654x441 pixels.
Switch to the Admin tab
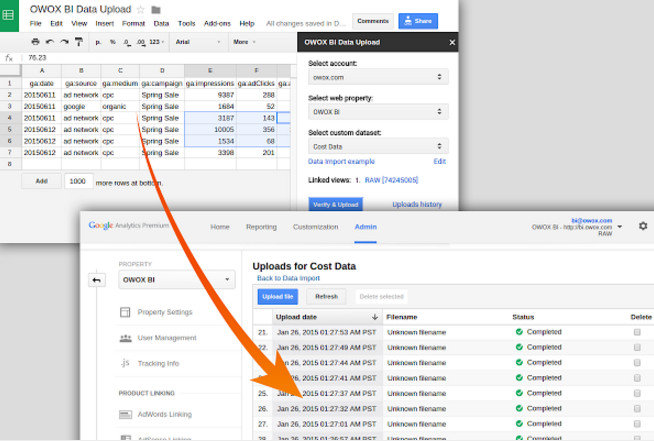click(x=365, y=227)
